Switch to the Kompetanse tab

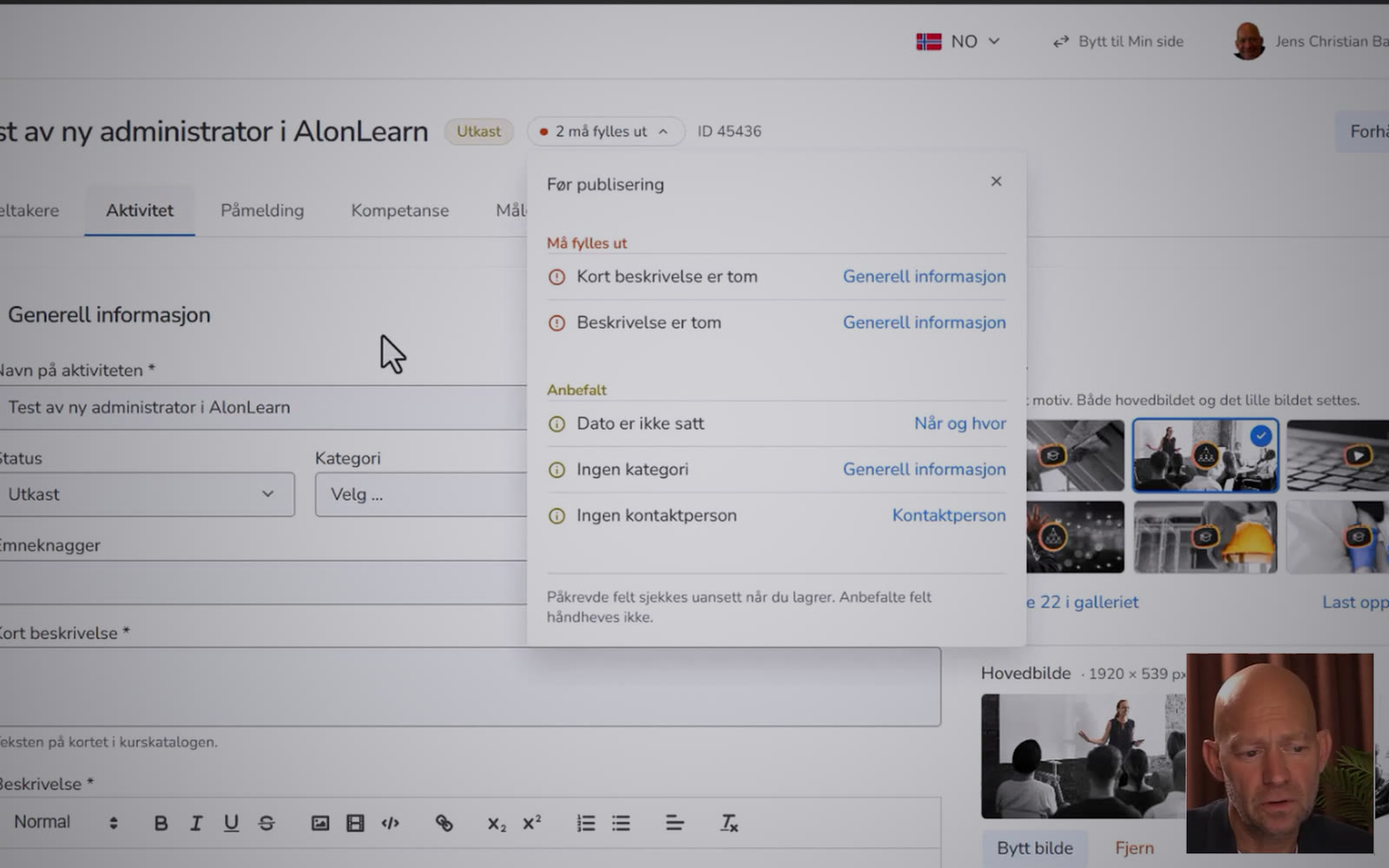pyautogui.click(x=399, y=210)
